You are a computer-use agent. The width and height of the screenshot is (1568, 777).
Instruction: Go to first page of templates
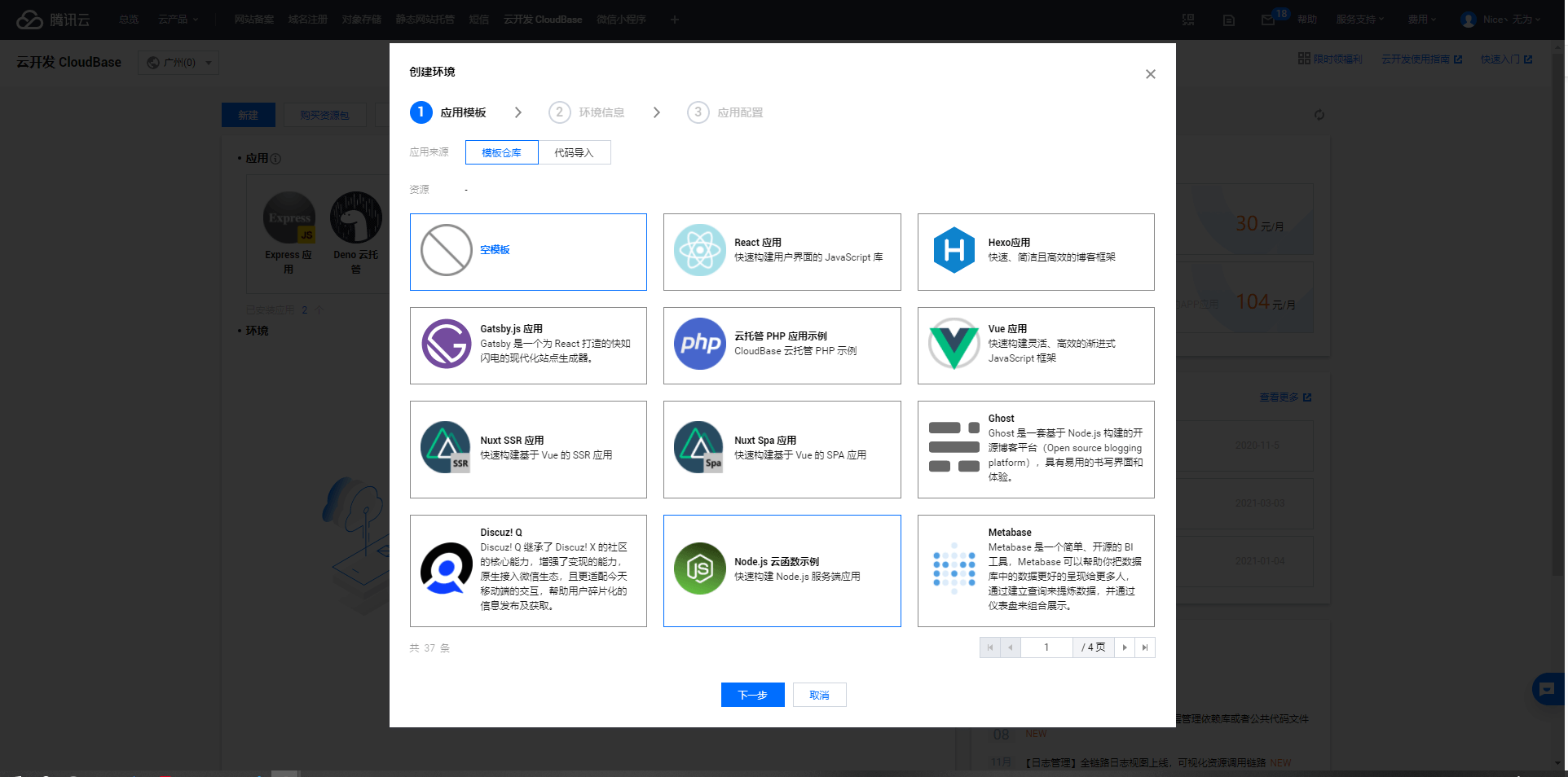[990, 647]
